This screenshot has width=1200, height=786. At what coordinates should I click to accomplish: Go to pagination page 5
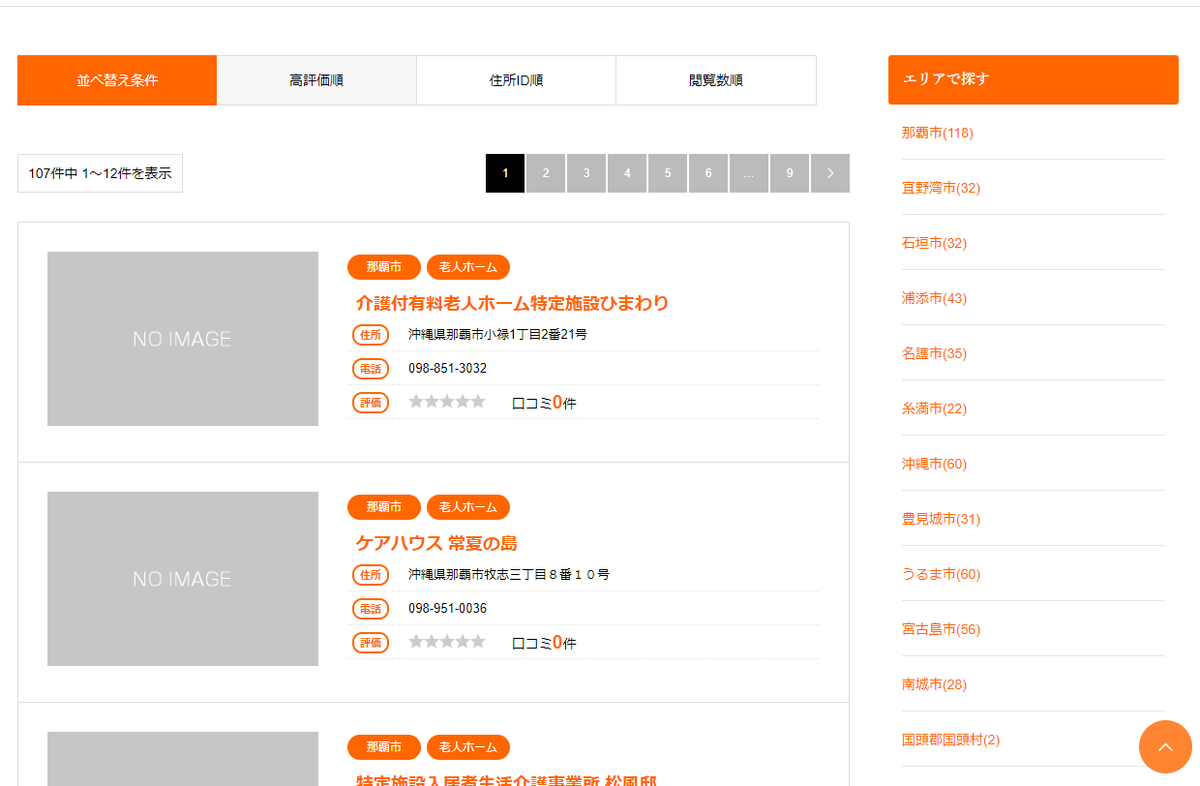[668, 173]
